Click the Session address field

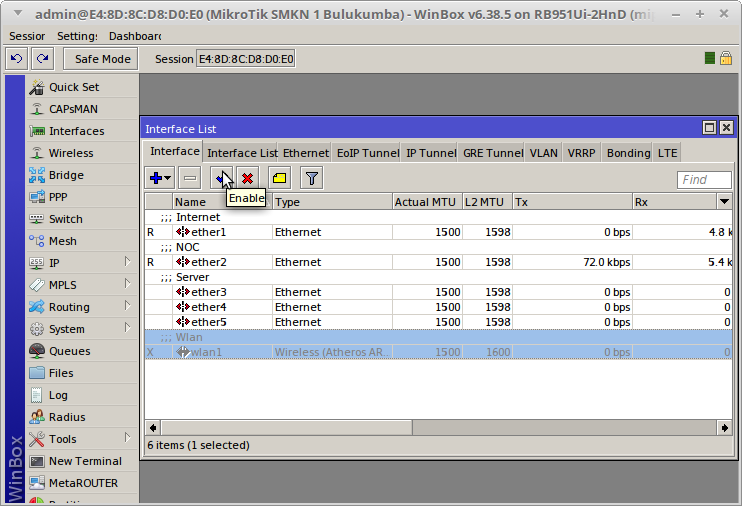tap(246, 59)
